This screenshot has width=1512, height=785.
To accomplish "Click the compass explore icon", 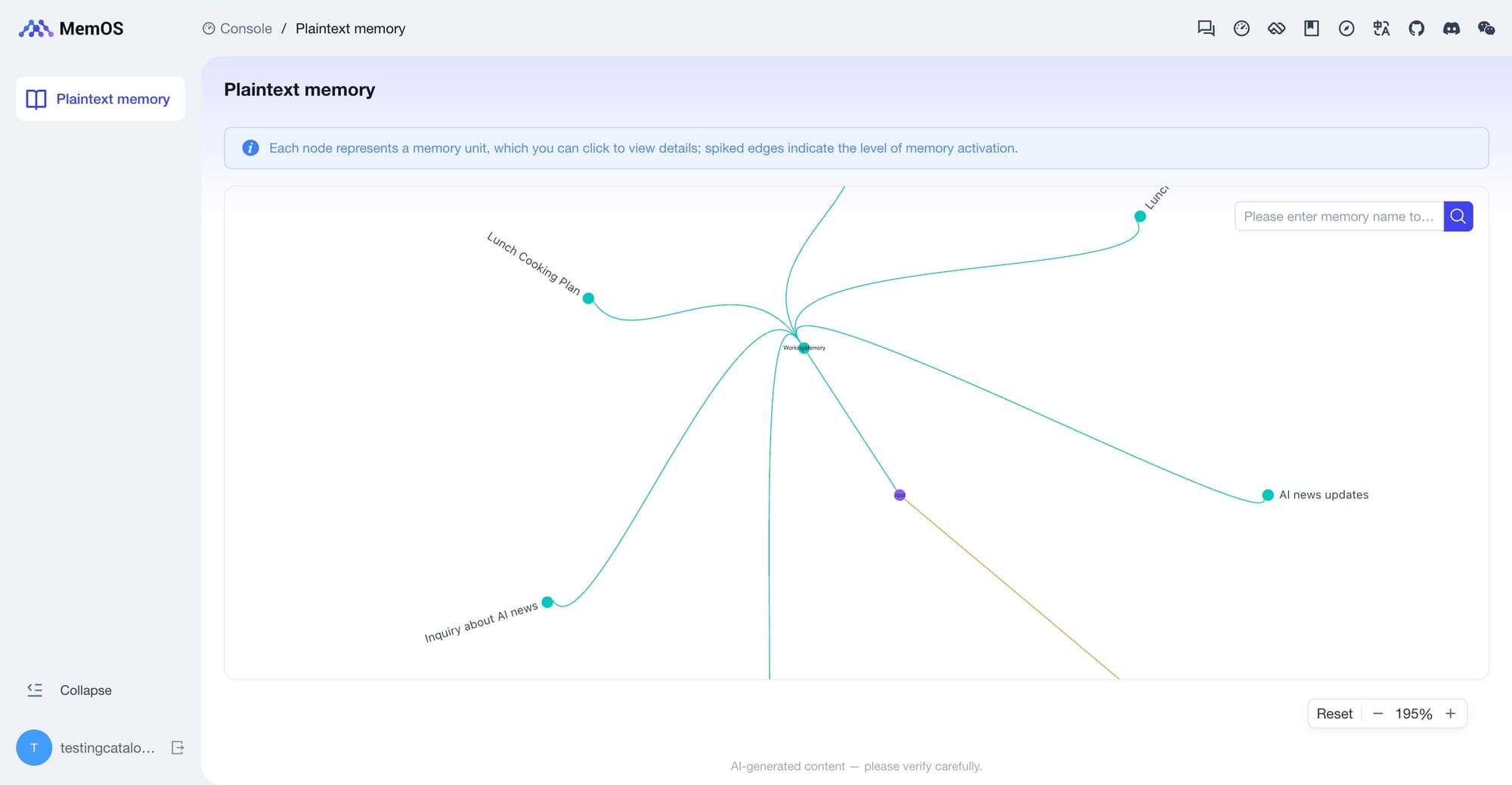I will [x=1346, y=29].
